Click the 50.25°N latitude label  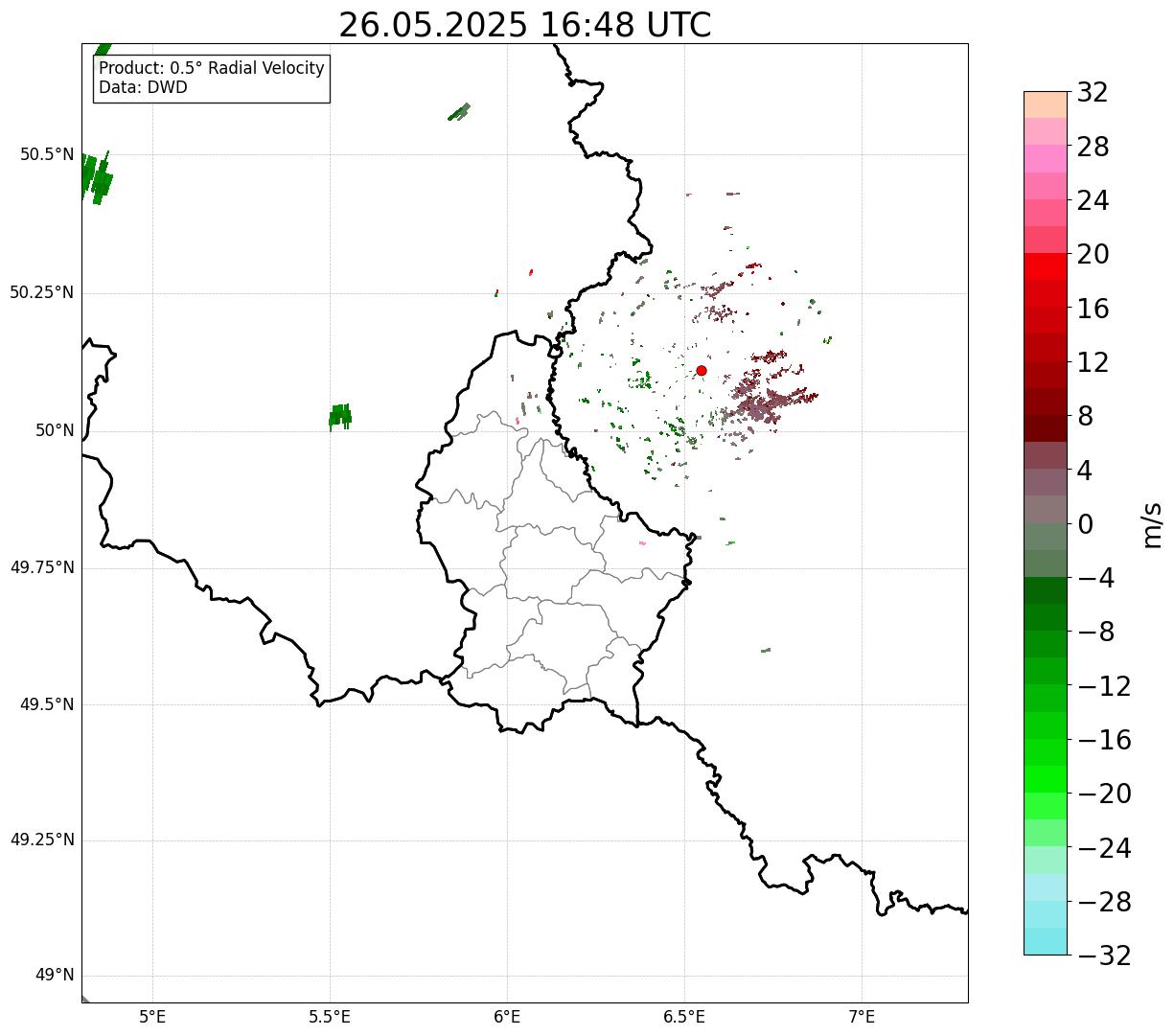coord(42,292)
